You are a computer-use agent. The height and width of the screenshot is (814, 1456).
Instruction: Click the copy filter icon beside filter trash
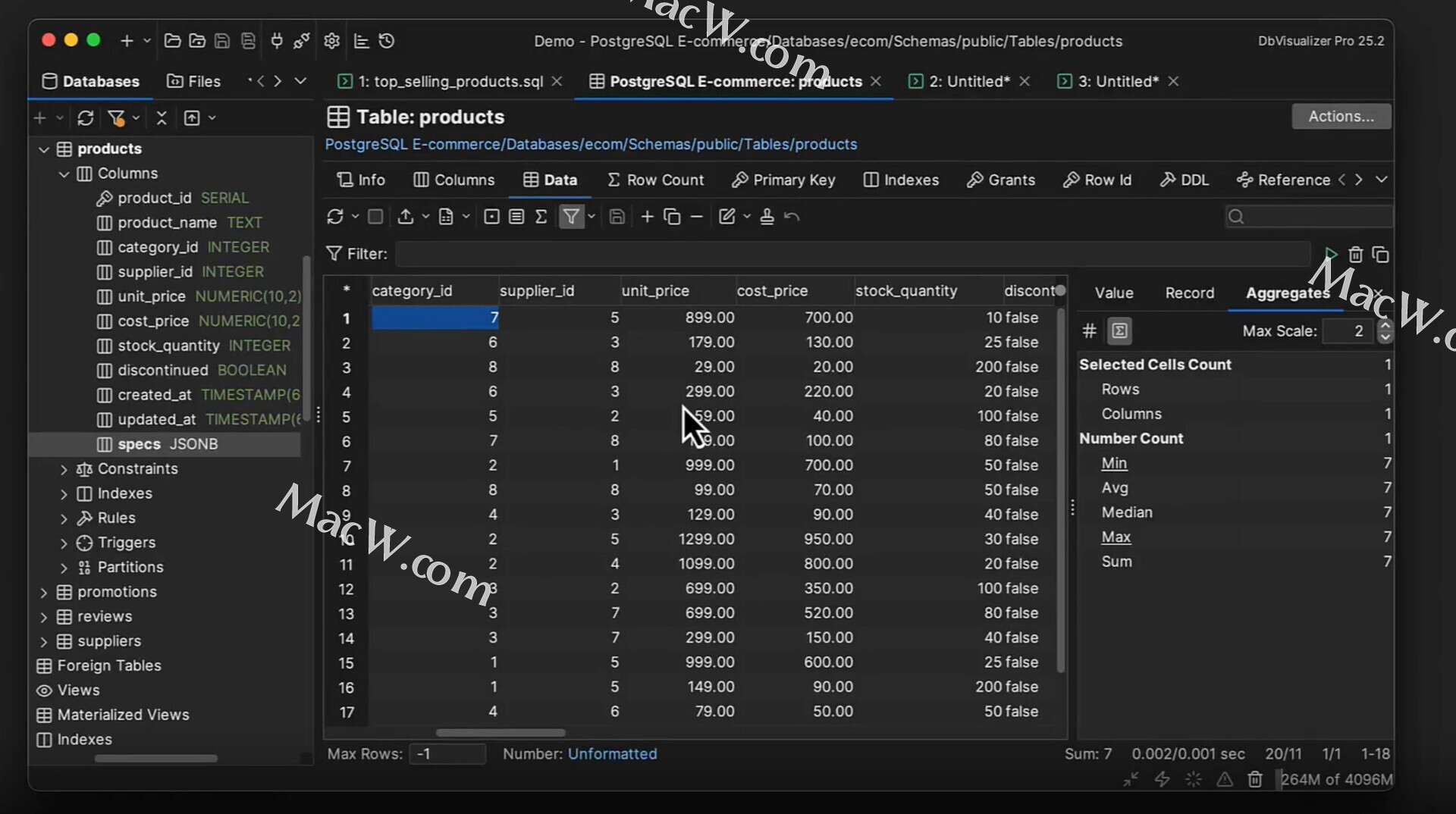point(1381,254)
